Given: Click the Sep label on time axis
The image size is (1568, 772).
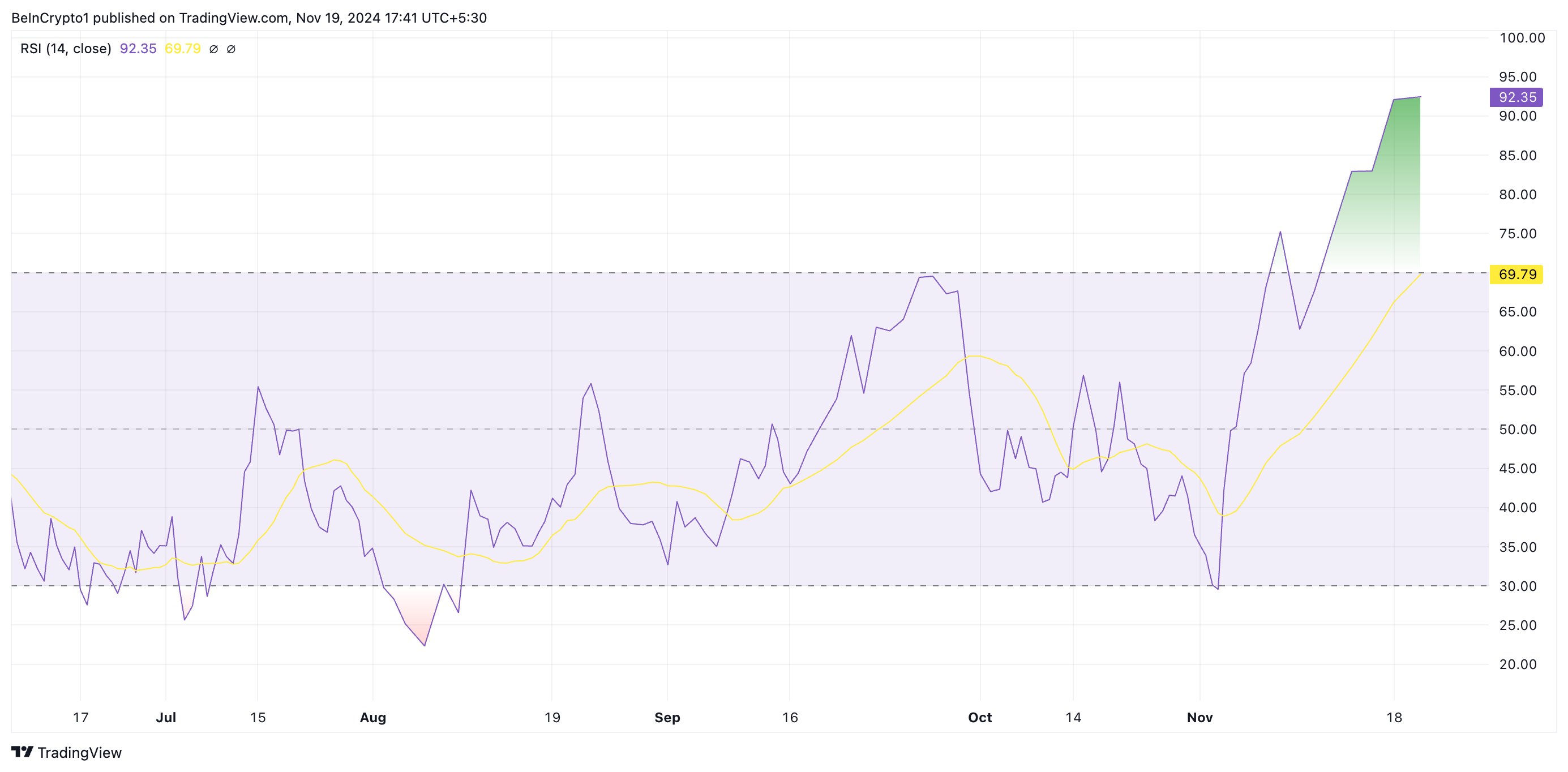Looking at the screenshot, I should pos(667,717).
